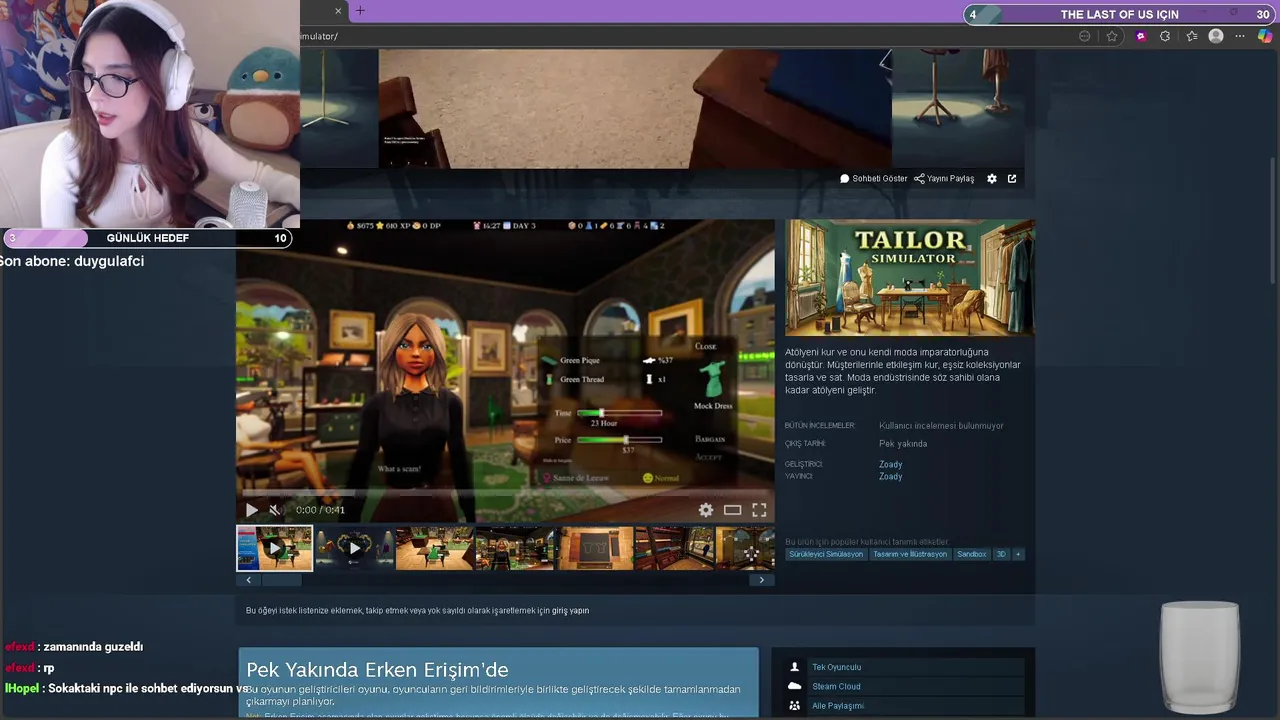
Task: Open the Copilot icon in browser toolbar
Action: [1265, 36]
